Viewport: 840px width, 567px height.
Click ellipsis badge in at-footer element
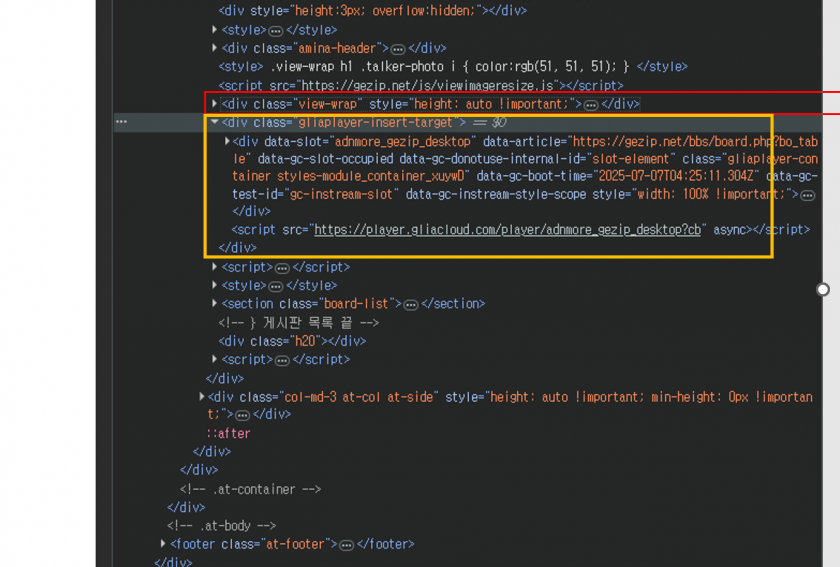(x=347, y=545)
